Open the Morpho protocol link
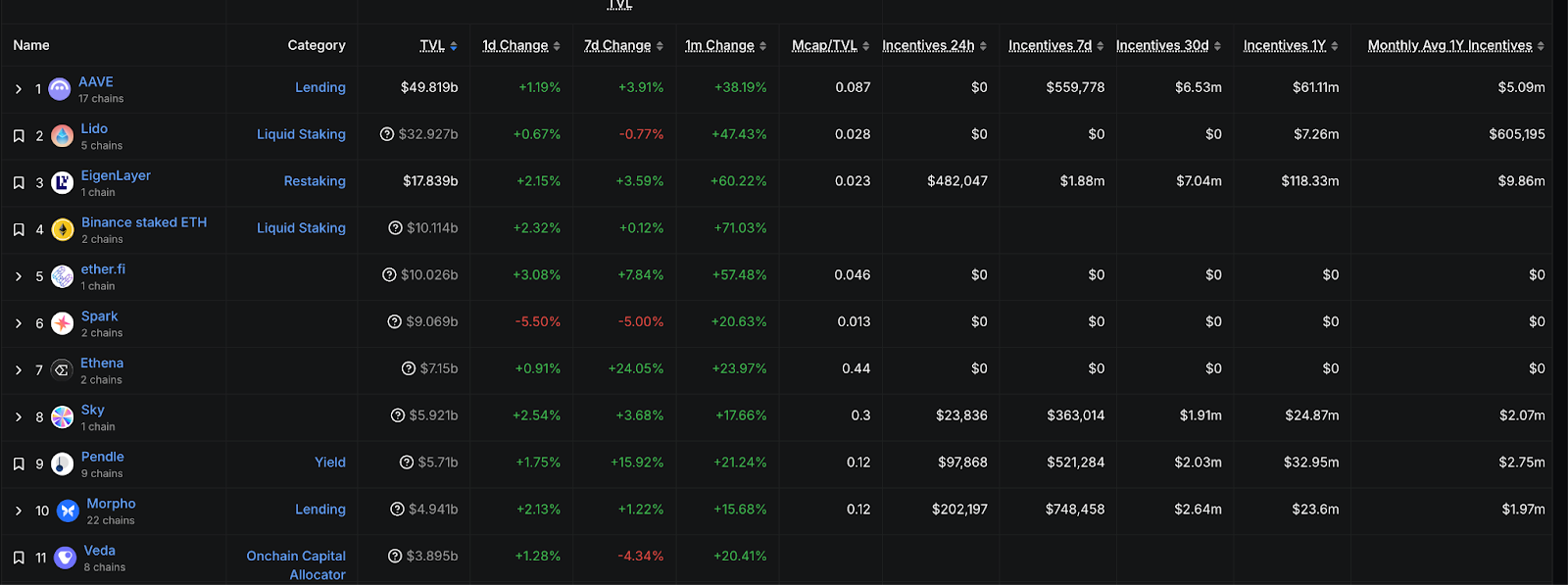Viewport: 1568px width, 585px height. 112,504
